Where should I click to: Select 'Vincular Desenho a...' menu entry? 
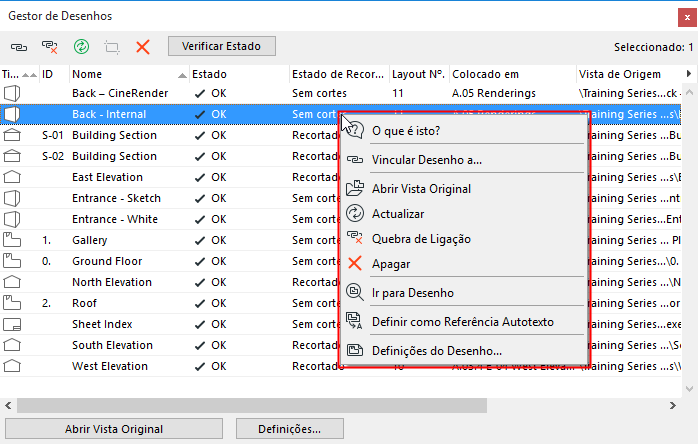point(426,159)
